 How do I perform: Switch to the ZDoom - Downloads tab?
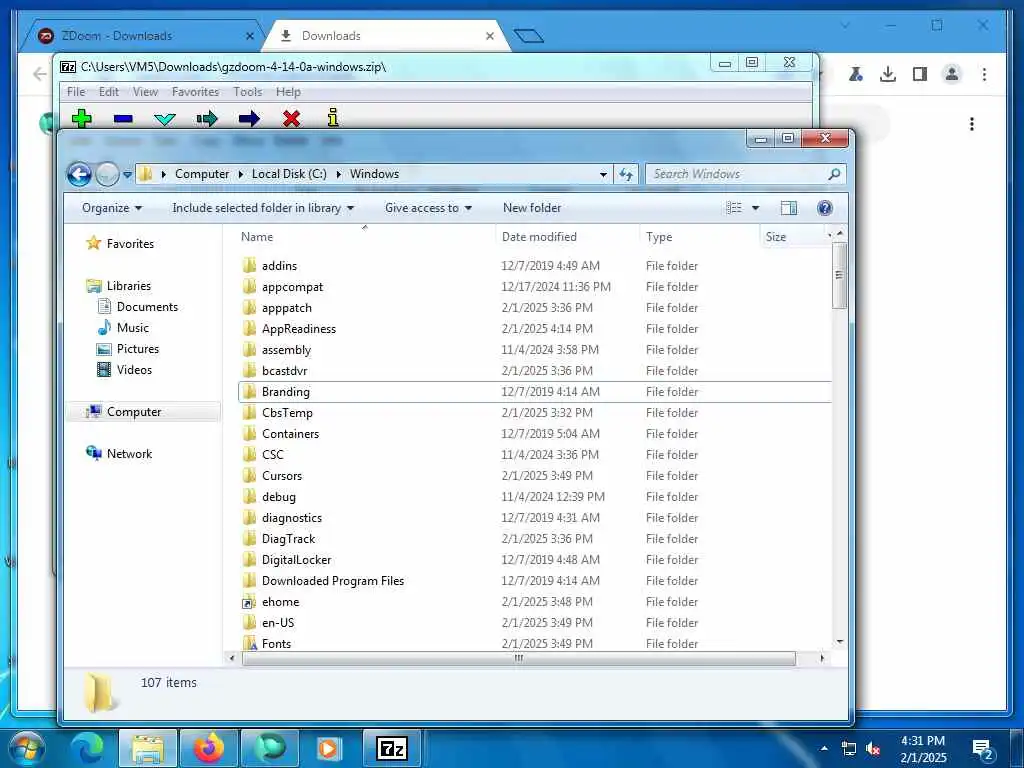140,36
